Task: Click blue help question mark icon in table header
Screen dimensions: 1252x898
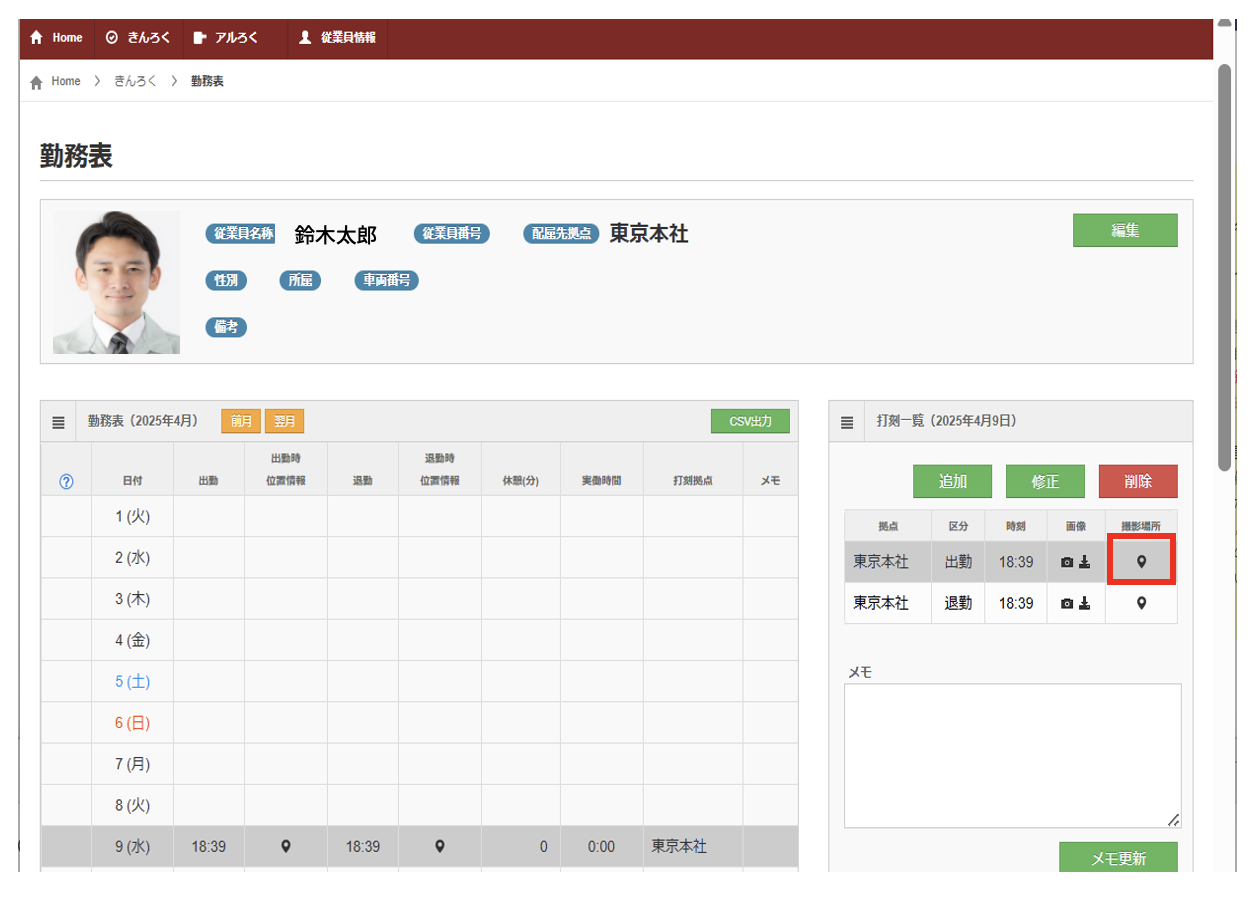Action: coord(66,481)
